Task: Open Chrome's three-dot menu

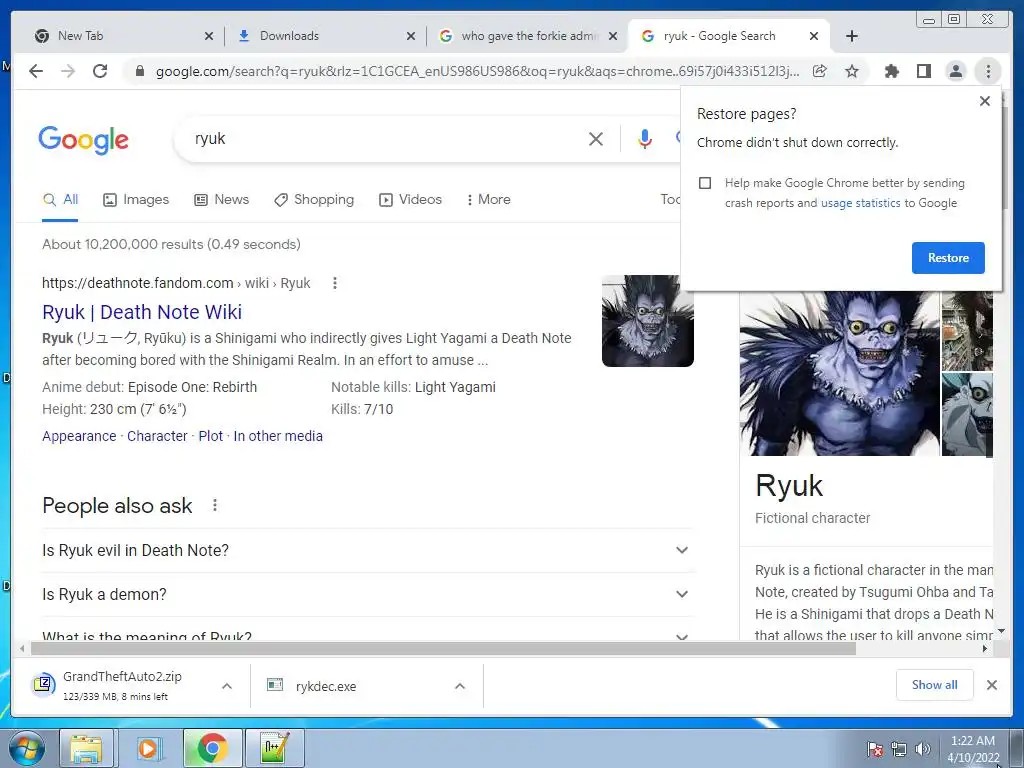Action: pos(988,71)
